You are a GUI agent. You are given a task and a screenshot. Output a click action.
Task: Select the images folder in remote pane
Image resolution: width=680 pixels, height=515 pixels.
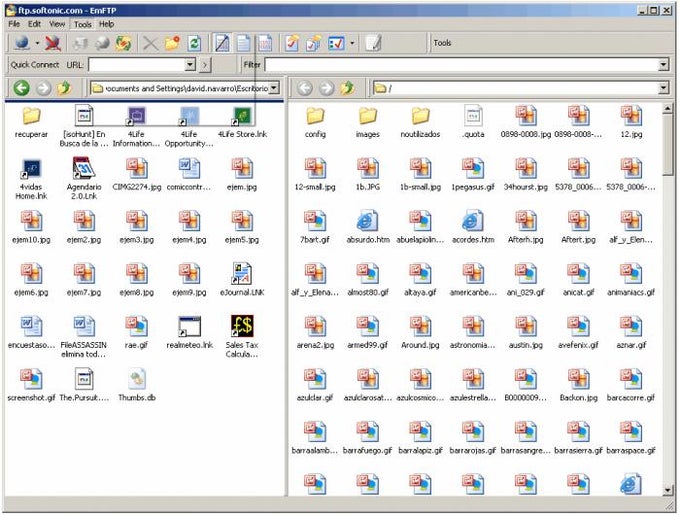click(x=368, y=121)
